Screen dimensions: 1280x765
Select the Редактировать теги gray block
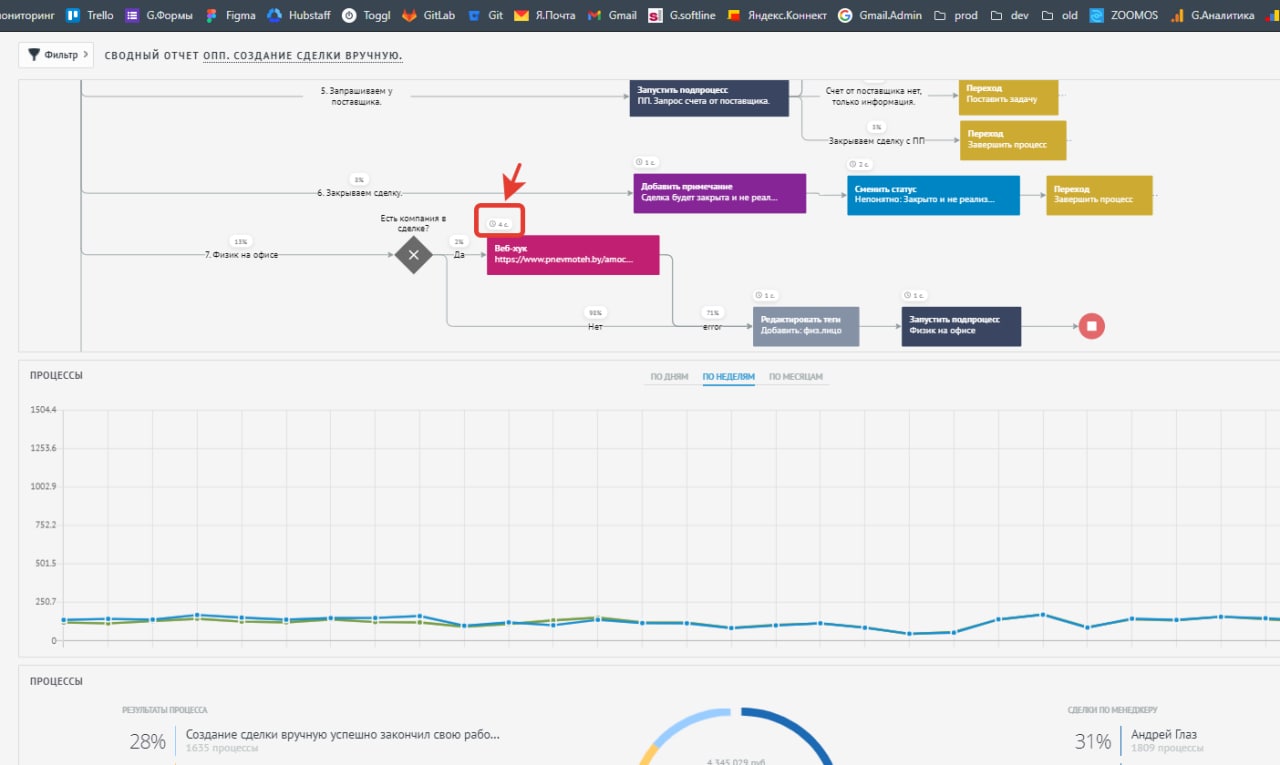(x=806, y=326)
